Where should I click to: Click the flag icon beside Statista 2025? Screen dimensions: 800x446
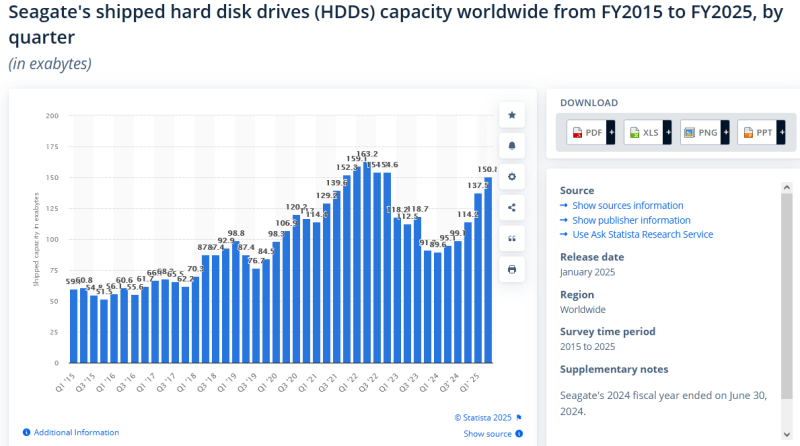(x=519, y=417)
